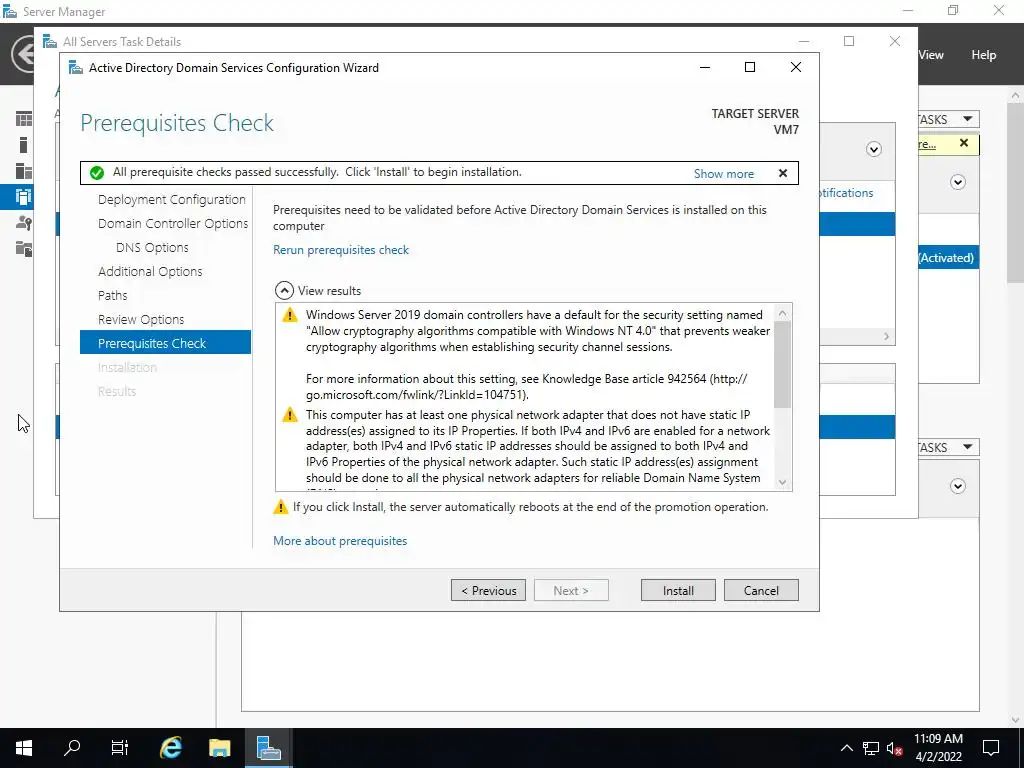
Task: Open the selected AD DS icon in the sidebar
Action: [x=24, y=197]
